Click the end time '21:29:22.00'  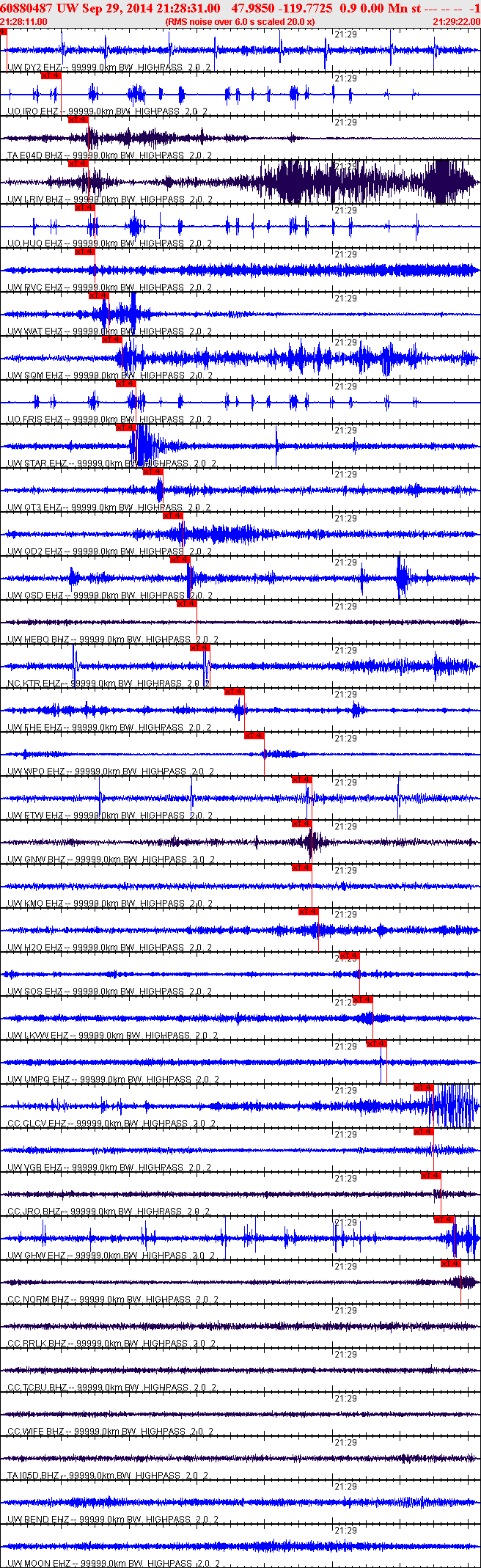coord(456,22)
